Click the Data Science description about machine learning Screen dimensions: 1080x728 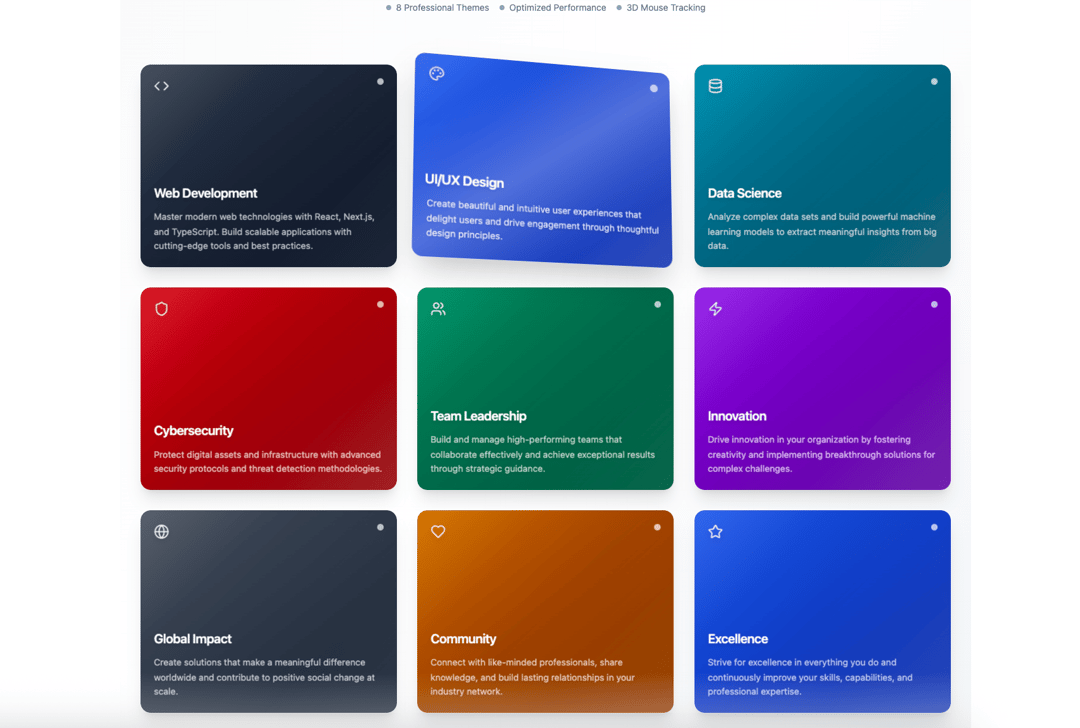[822, 231]
